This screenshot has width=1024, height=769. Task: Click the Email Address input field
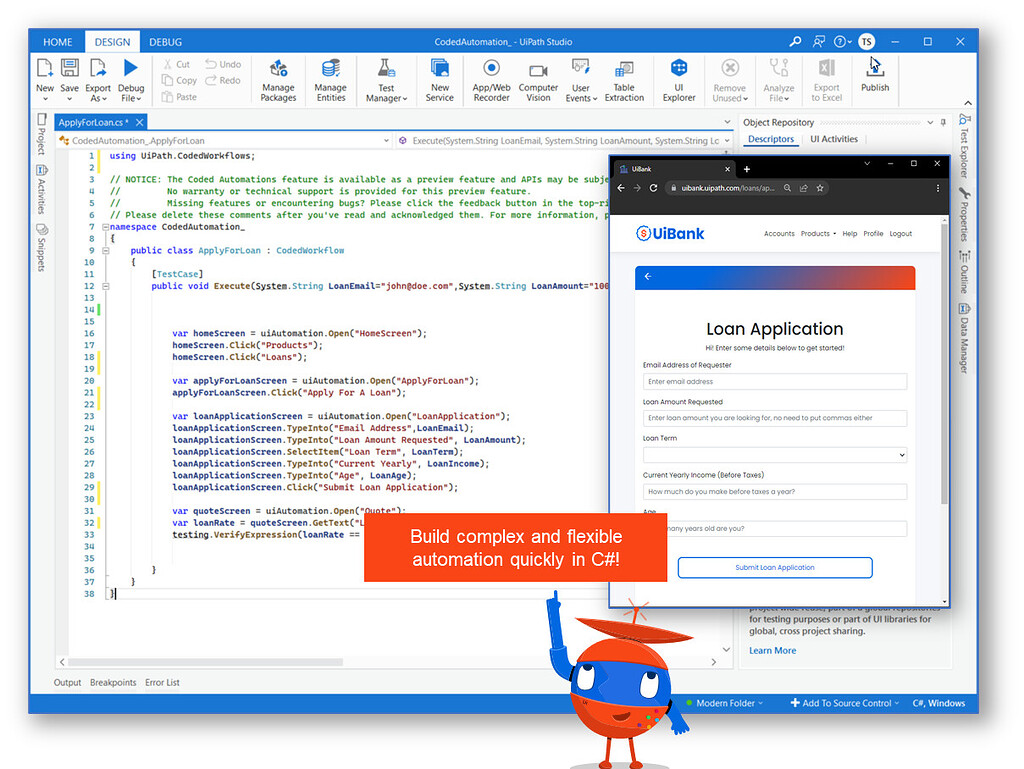[x=775, y=381]
